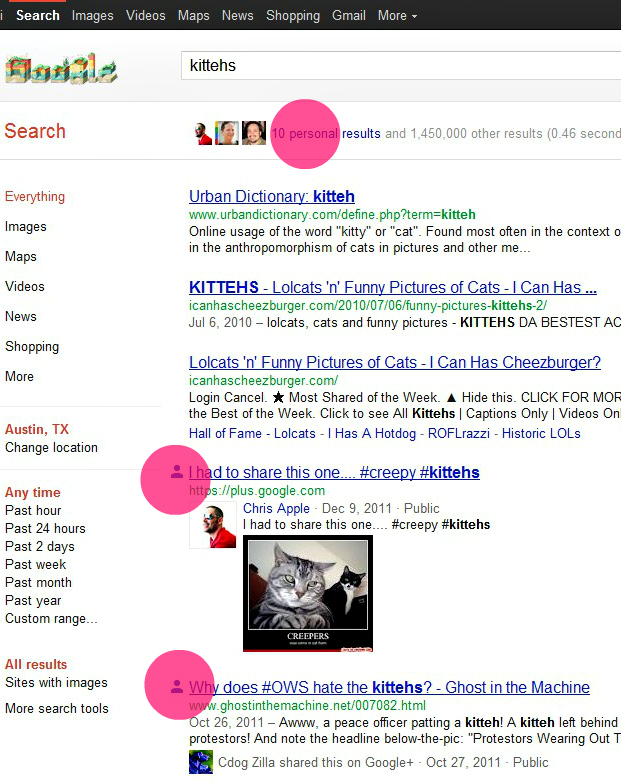Click the urbandictionary.com green URL text

tap(332, 215)
